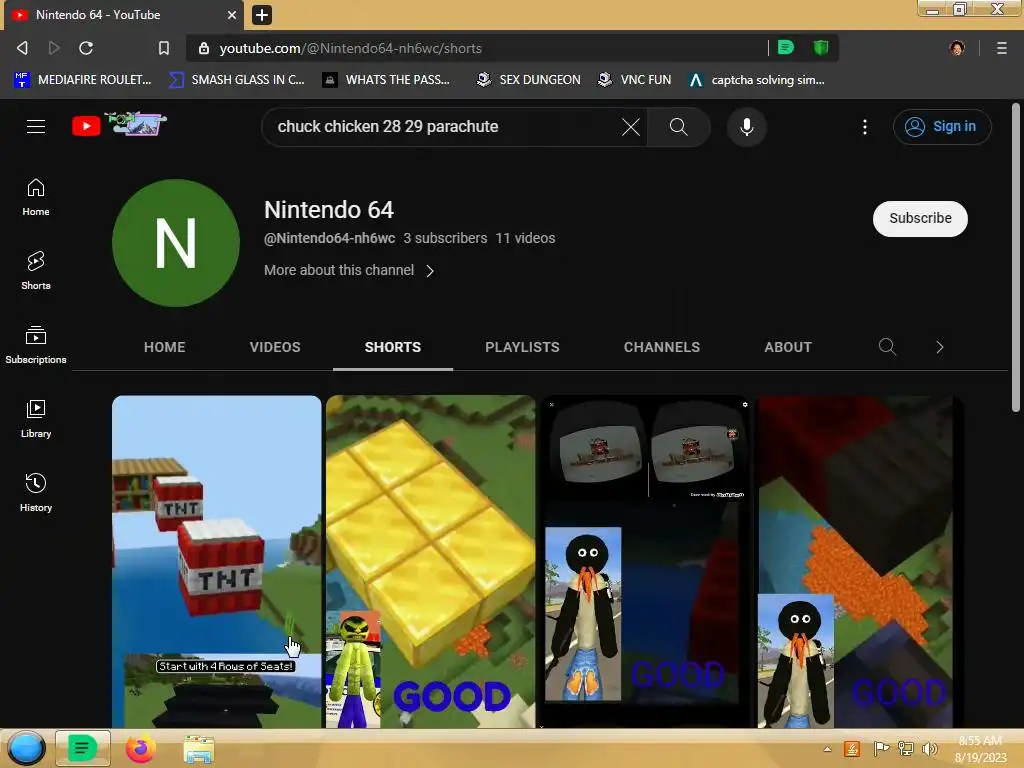The height and width of the screenshot is (768, 1024).
Task: Open the Windows Start orb
Action: (x=26, y=748)
